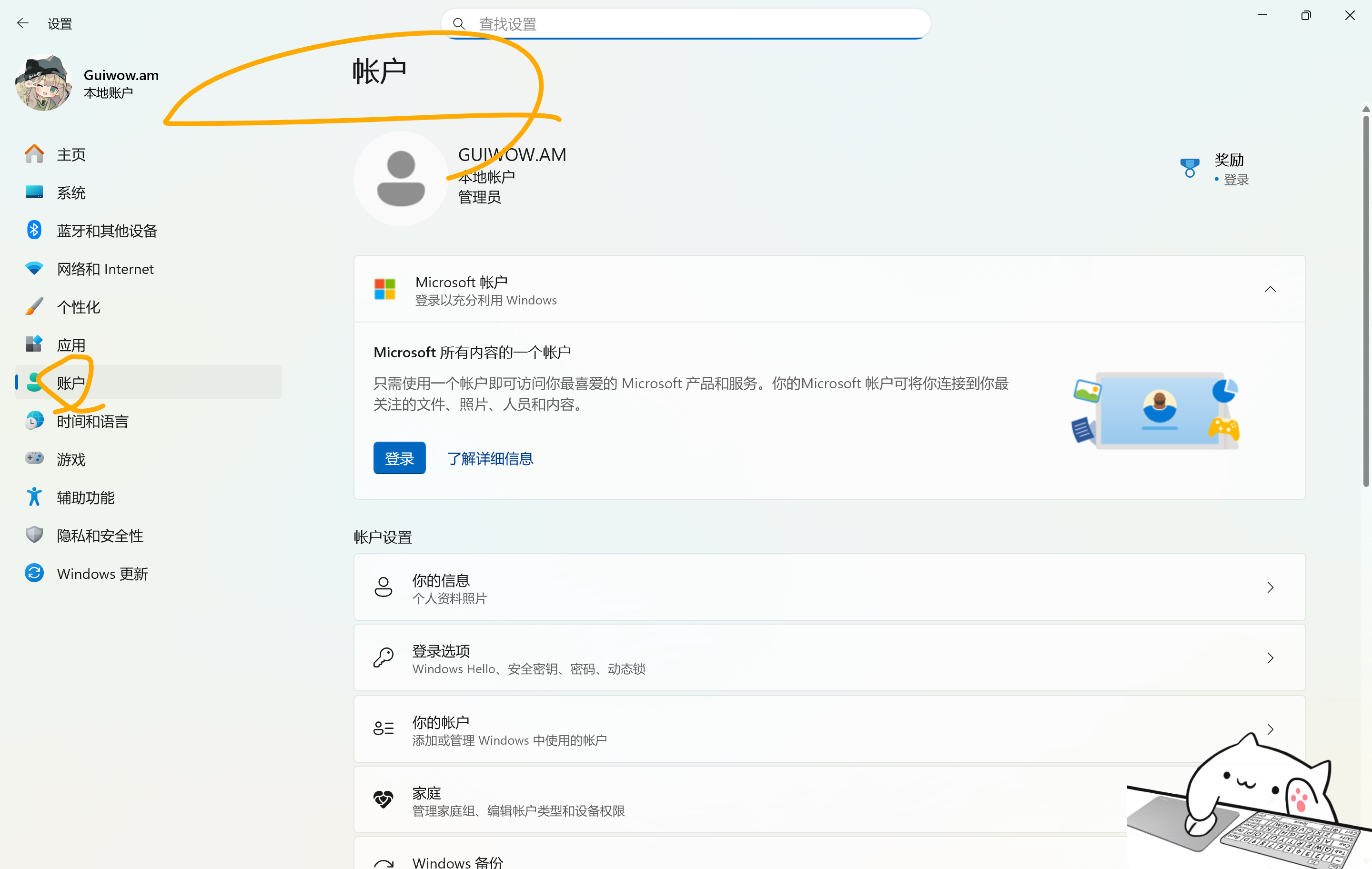Viewport: 1372px width, 869px height.
Task: Select the 游戏 label in the navigation list
Action: [71, 459]
